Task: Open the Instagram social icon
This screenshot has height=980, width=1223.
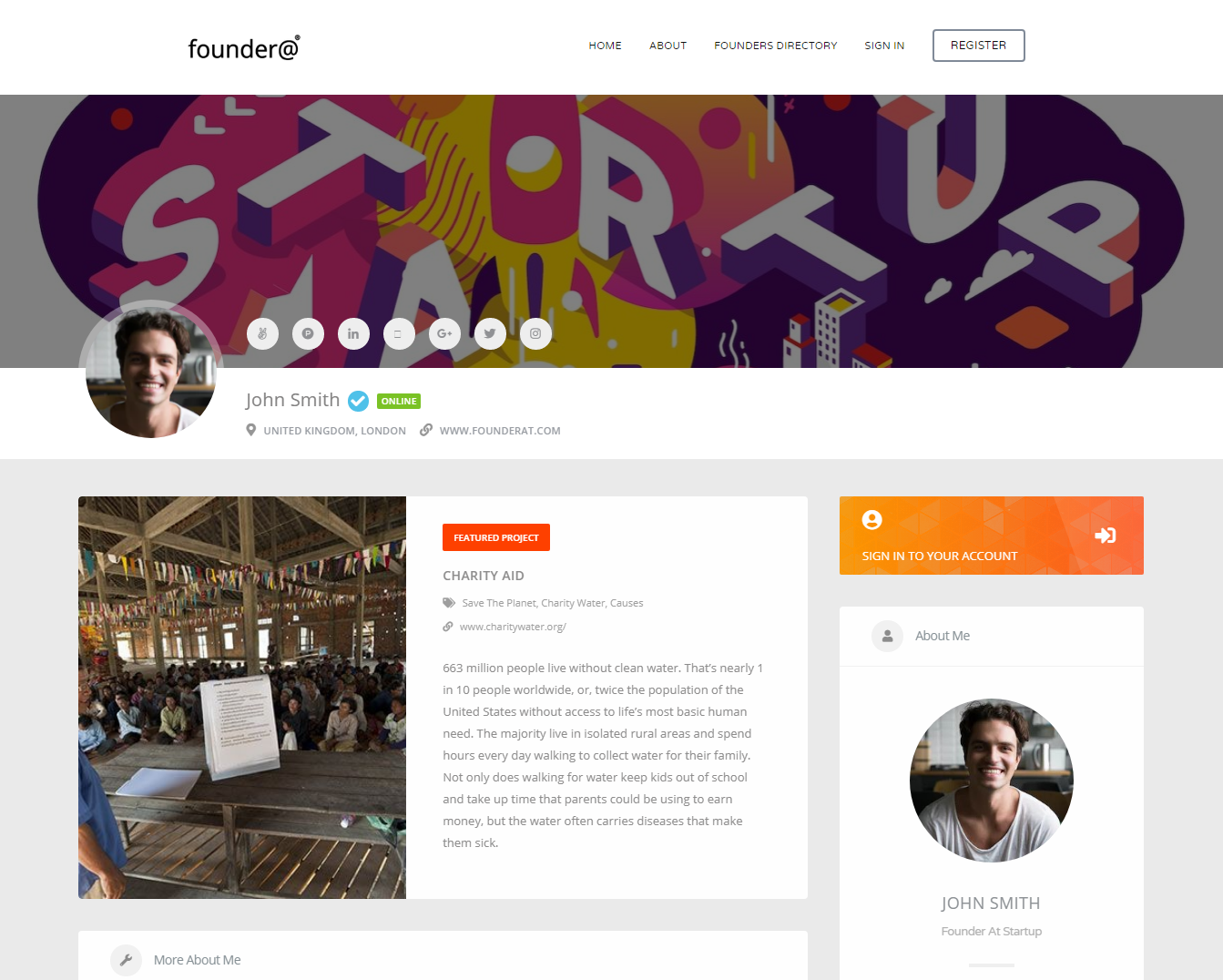Action: click(x=535, y=333)
